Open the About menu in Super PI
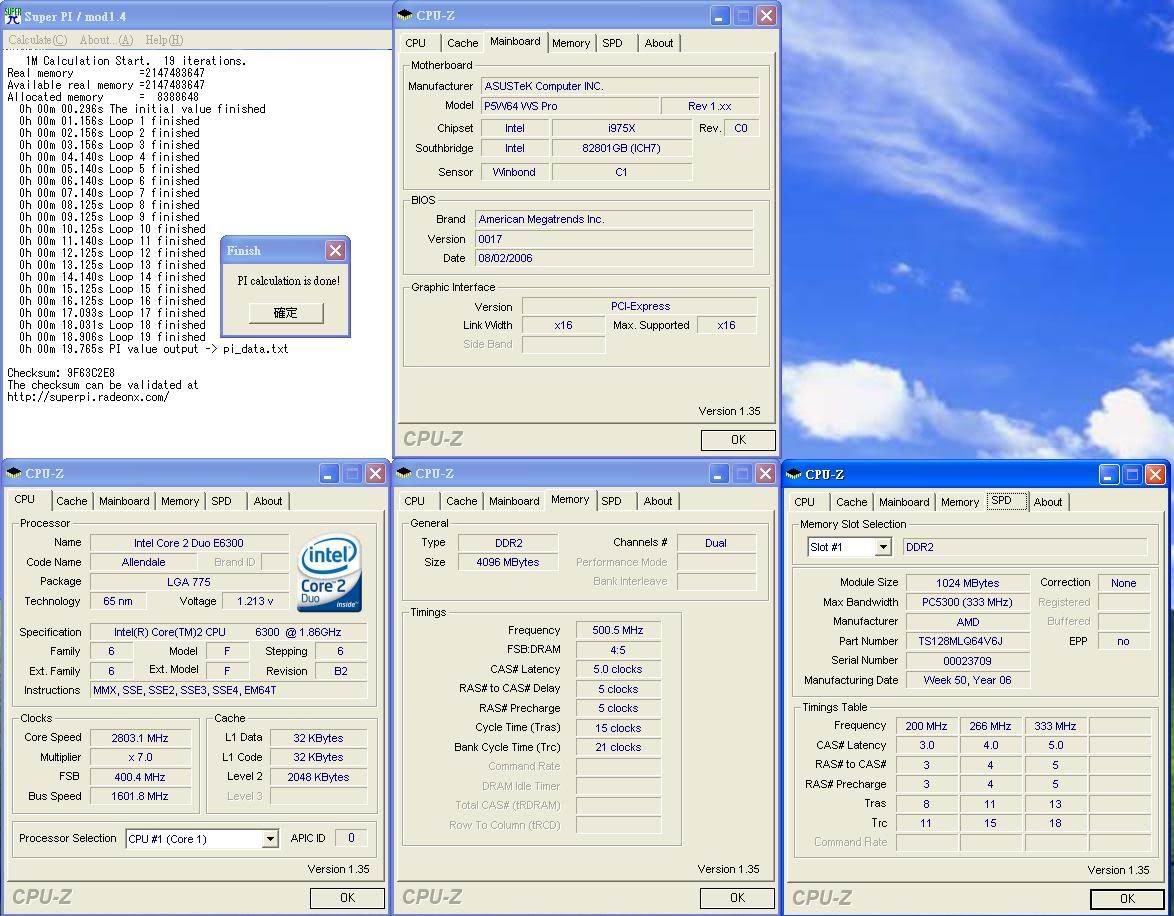This screenshot has width=1174, height=916. tap(106, 40)
